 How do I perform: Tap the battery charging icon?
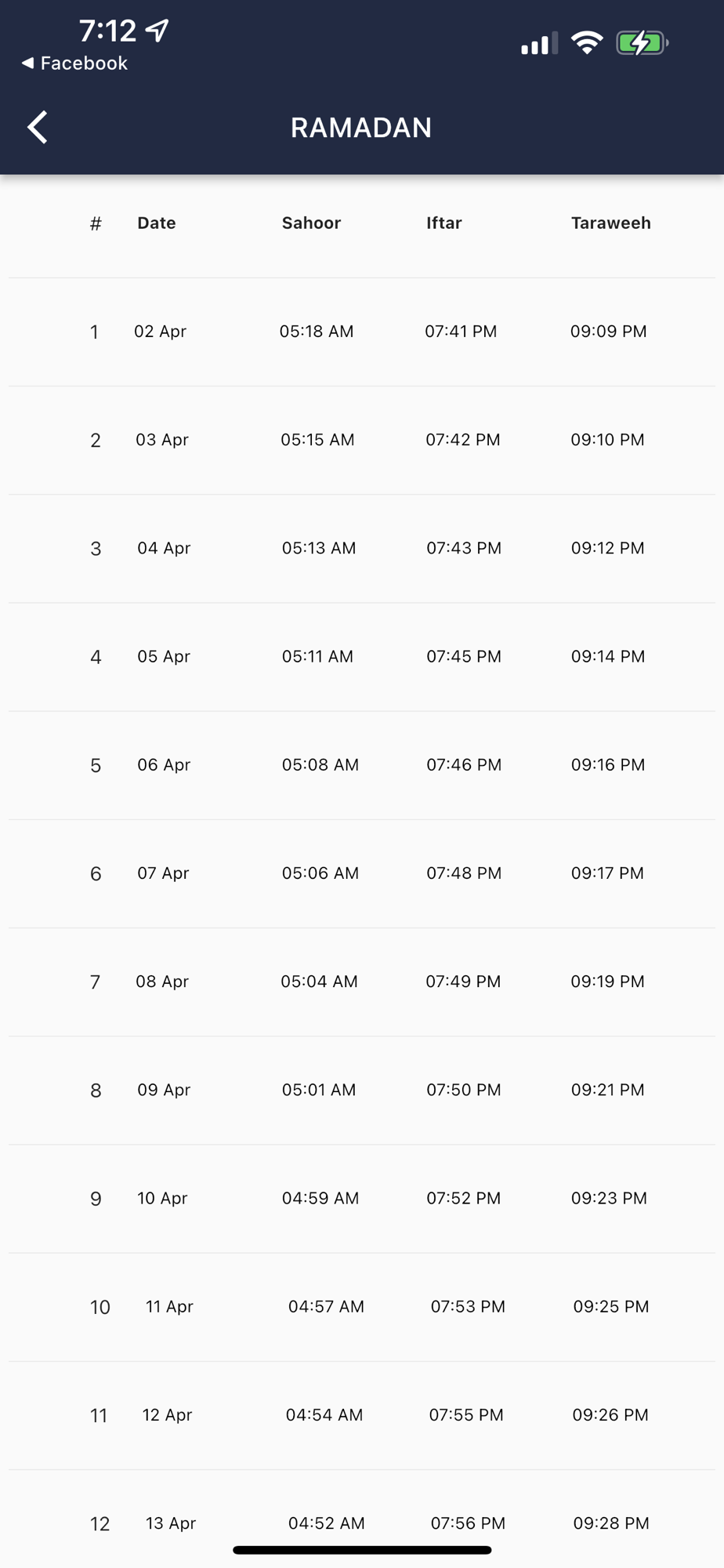pos(642,42)
